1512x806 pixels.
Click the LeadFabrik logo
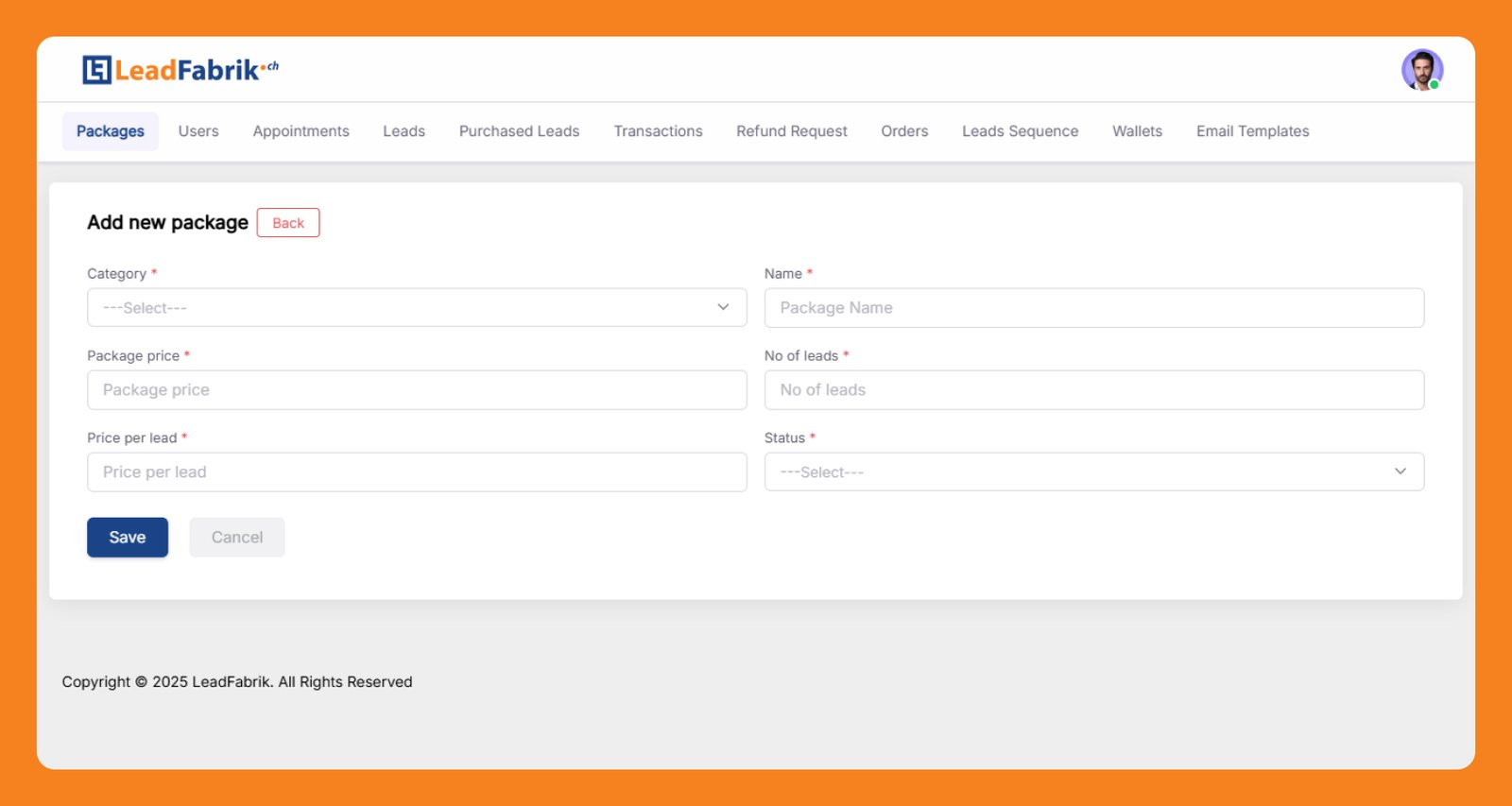180,70
